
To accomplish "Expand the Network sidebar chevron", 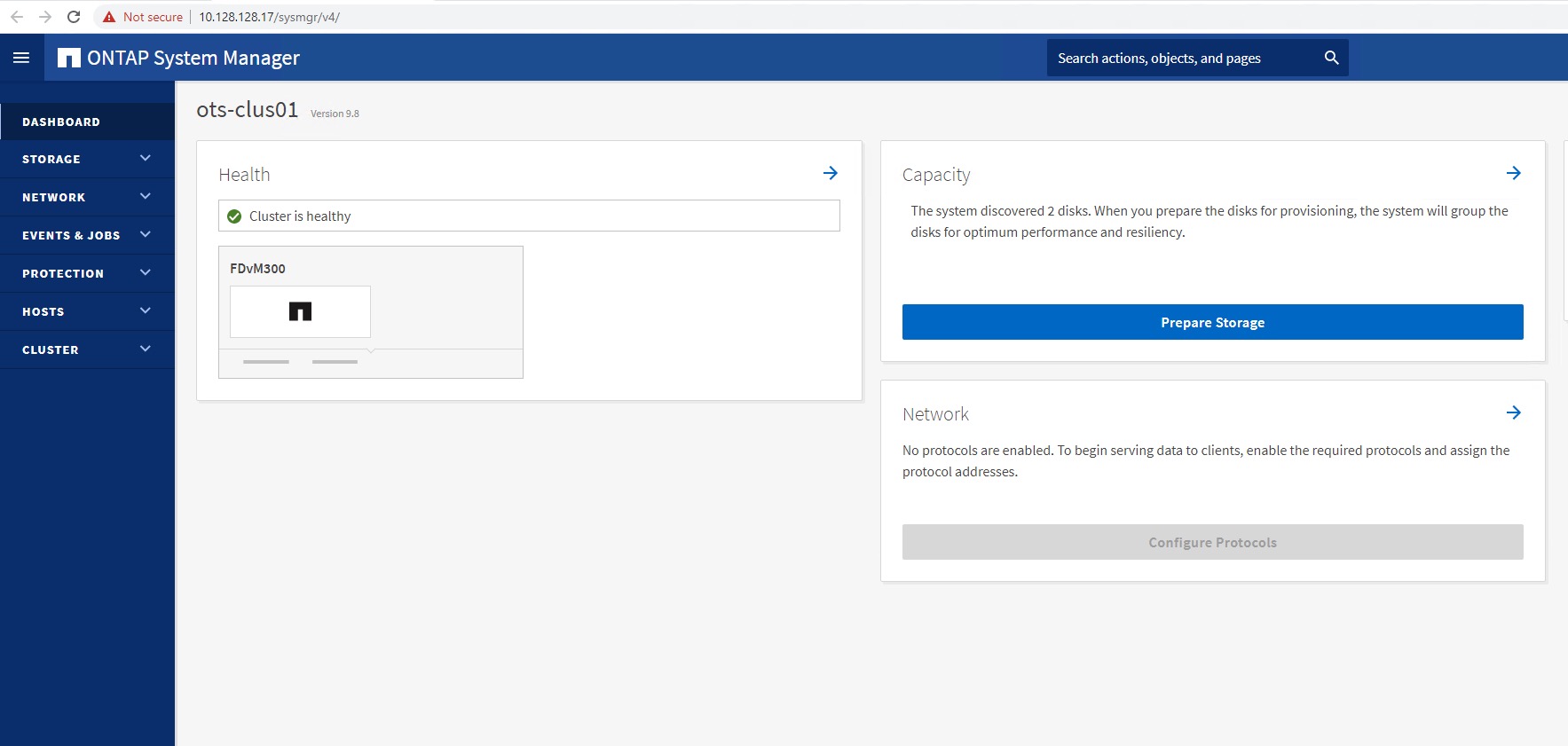I will point(146,196).
